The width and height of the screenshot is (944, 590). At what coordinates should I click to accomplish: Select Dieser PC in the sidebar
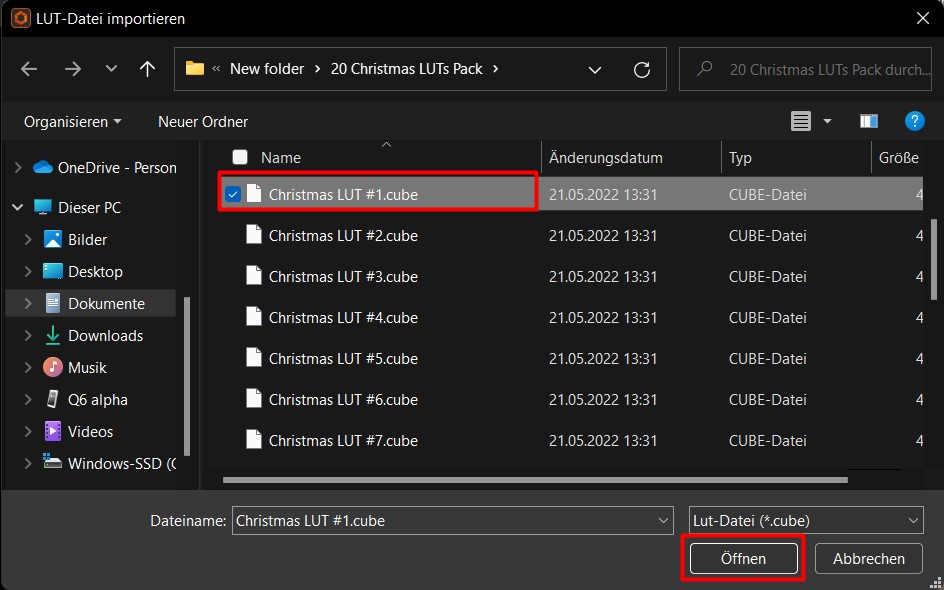pyautogui.click(x=78, y=208)
